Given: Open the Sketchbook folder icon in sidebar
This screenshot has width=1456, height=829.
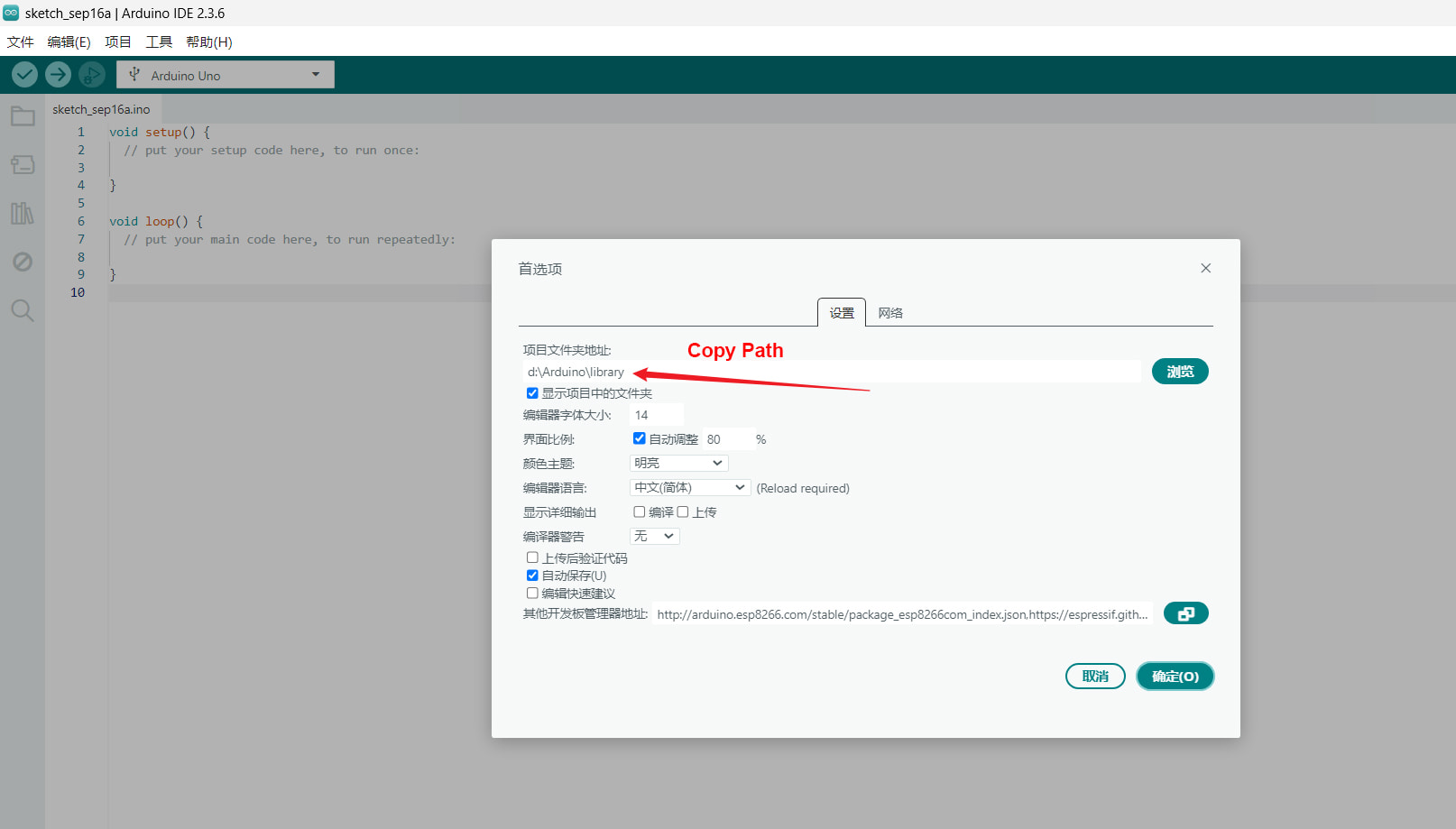Looking at the screenshot, I should point(23,116).
